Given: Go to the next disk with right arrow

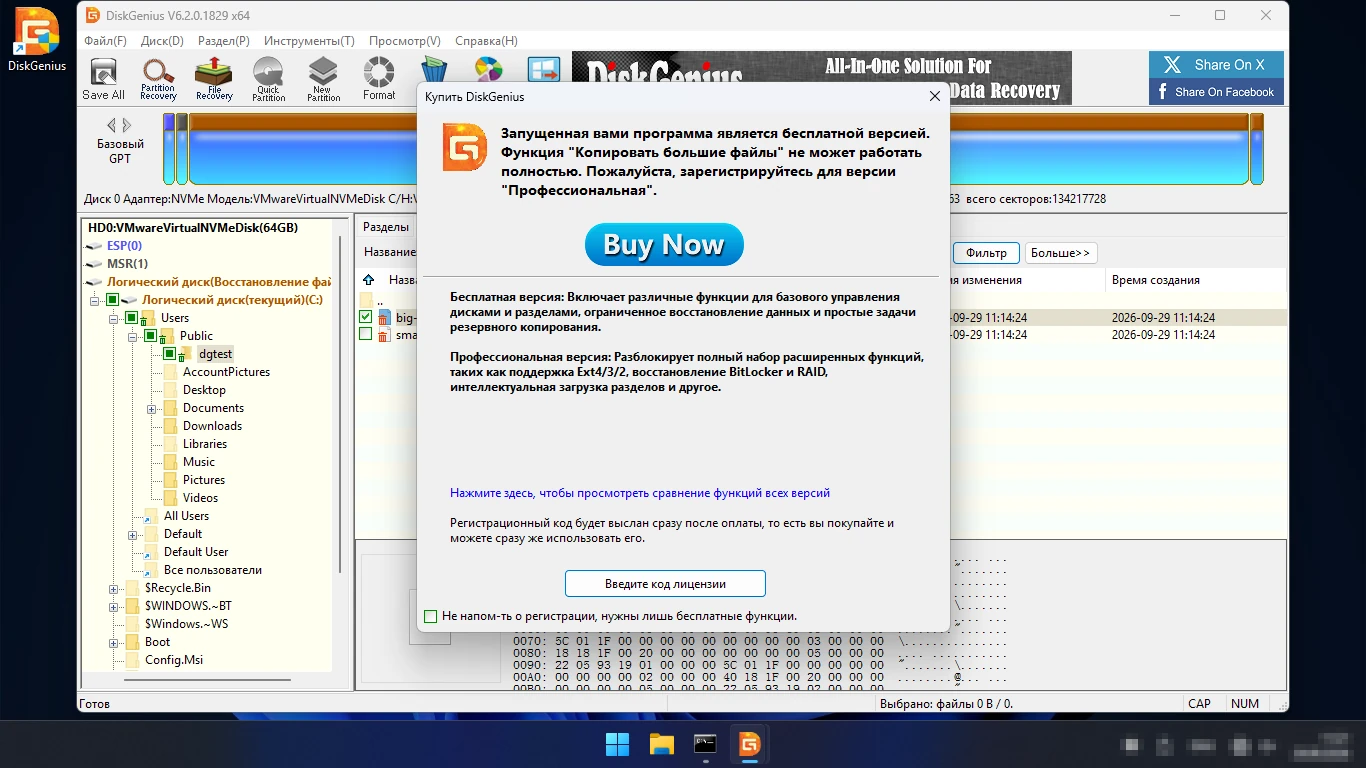Looking at the screenshot, I should [127, 125].
